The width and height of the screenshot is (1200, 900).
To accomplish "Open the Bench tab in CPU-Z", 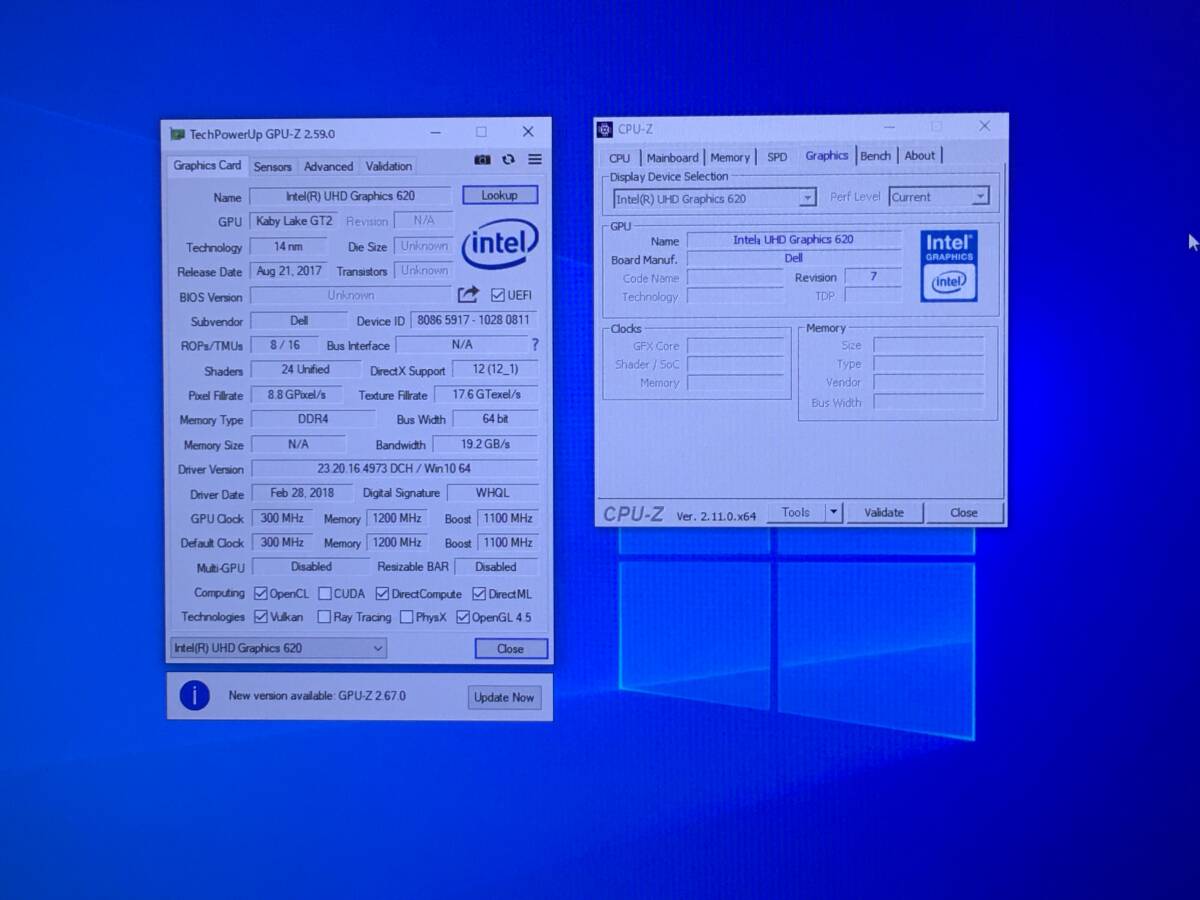I will pos(875,156).
